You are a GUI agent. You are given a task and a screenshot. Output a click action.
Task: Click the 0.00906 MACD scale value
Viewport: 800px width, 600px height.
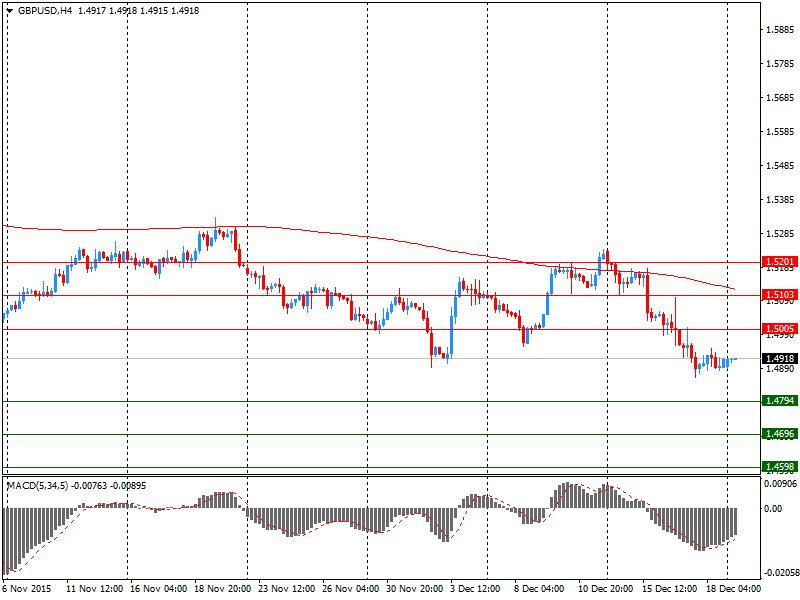point(781,483)
